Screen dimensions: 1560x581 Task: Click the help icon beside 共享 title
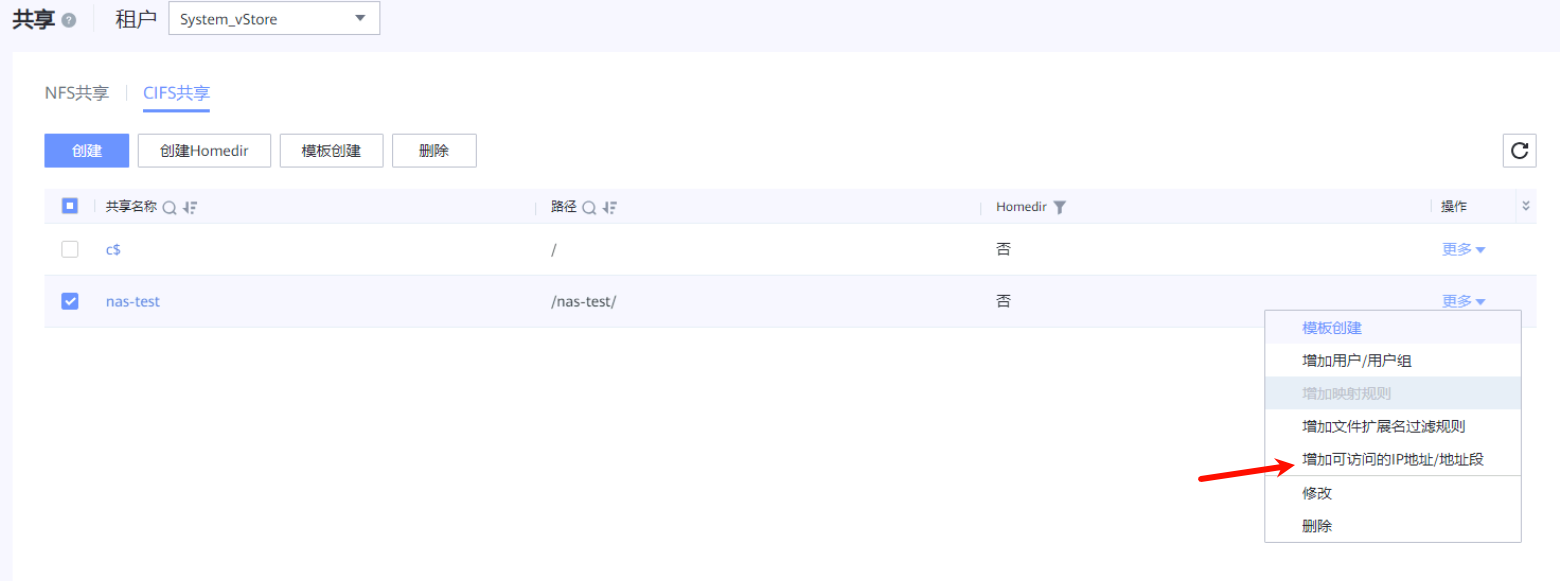click(69, 21)
